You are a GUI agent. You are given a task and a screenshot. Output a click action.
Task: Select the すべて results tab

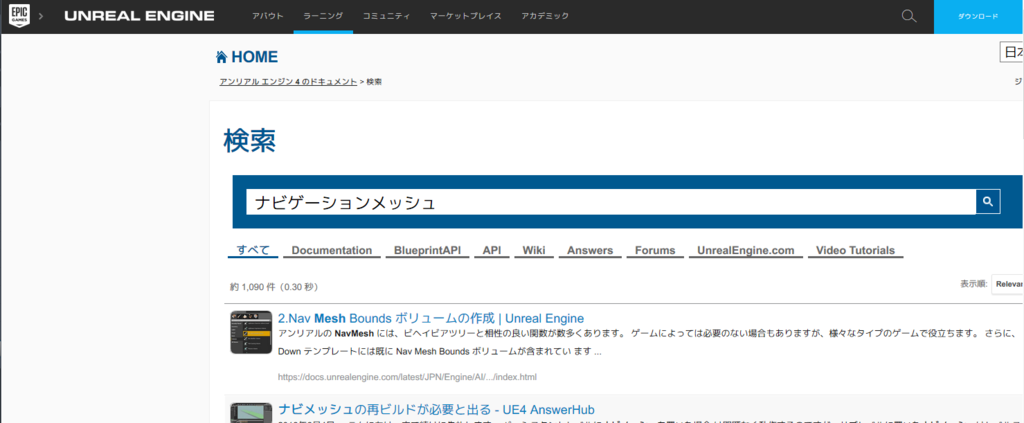[253, 251]
